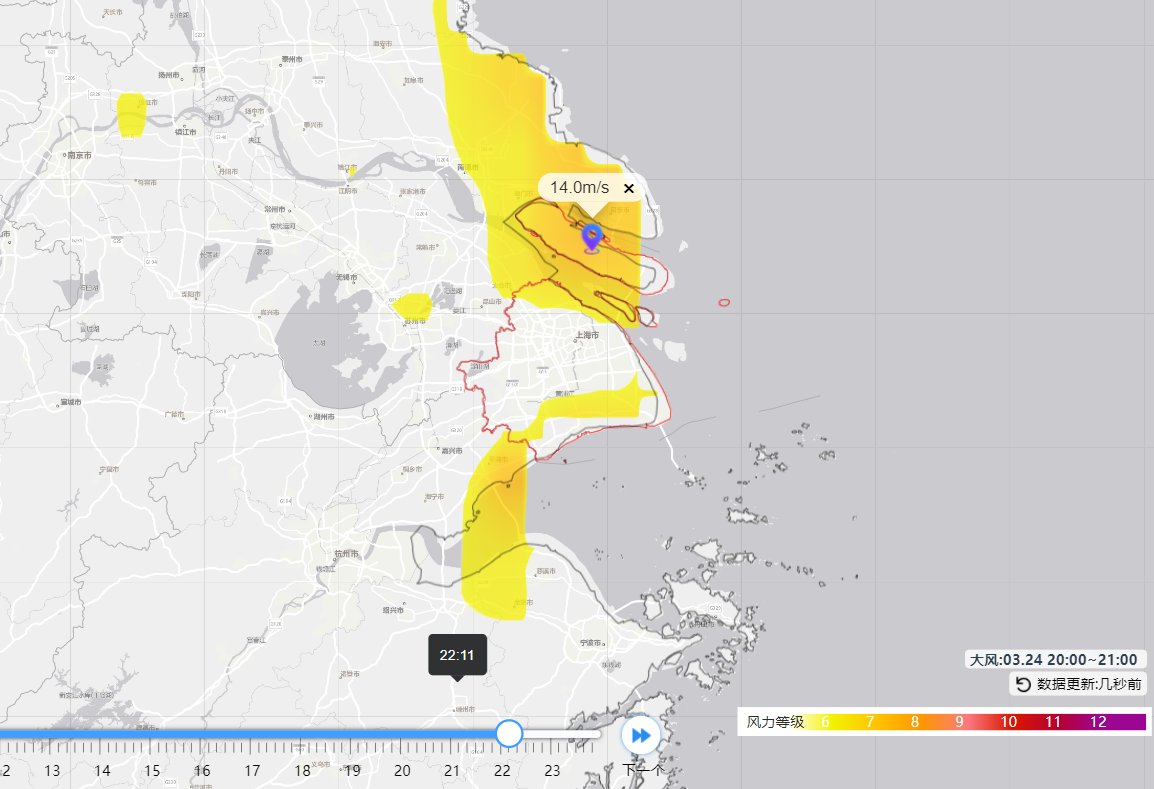Click the 常州市 label on the map
The image size is (1154, 789).
pos(275,210)
